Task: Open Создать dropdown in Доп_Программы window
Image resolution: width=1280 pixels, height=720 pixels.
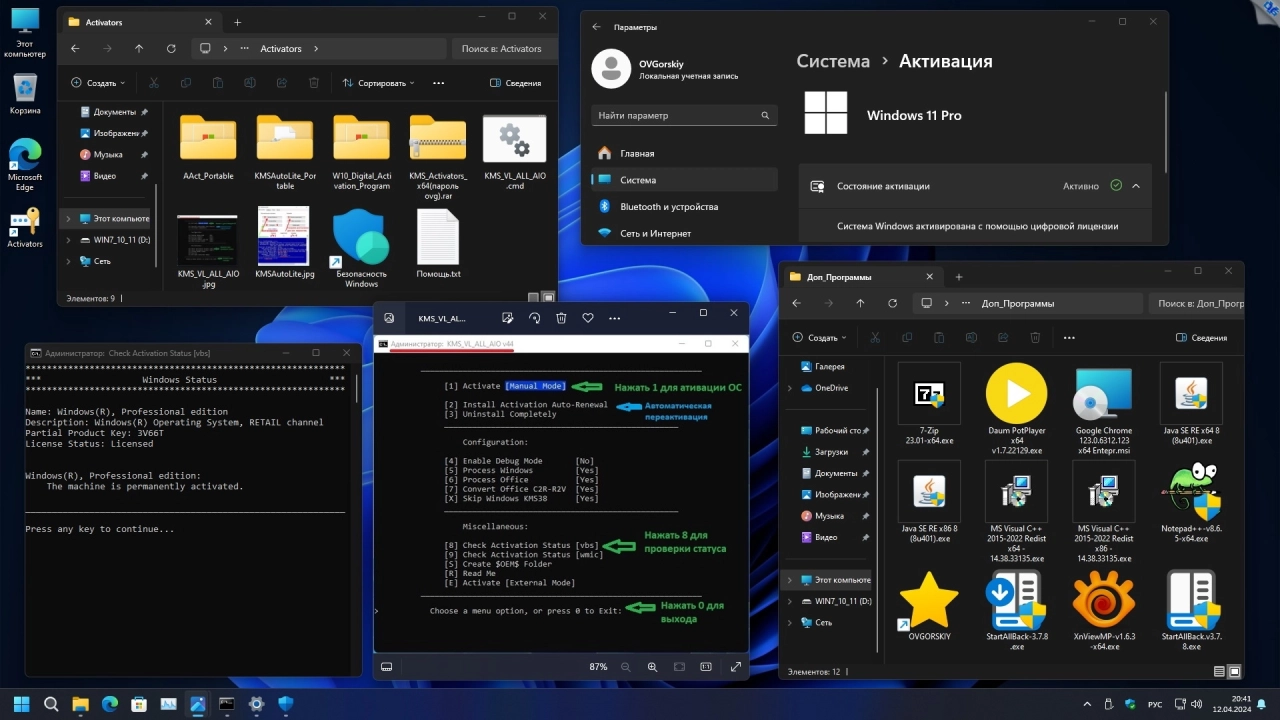Action: 819,338
